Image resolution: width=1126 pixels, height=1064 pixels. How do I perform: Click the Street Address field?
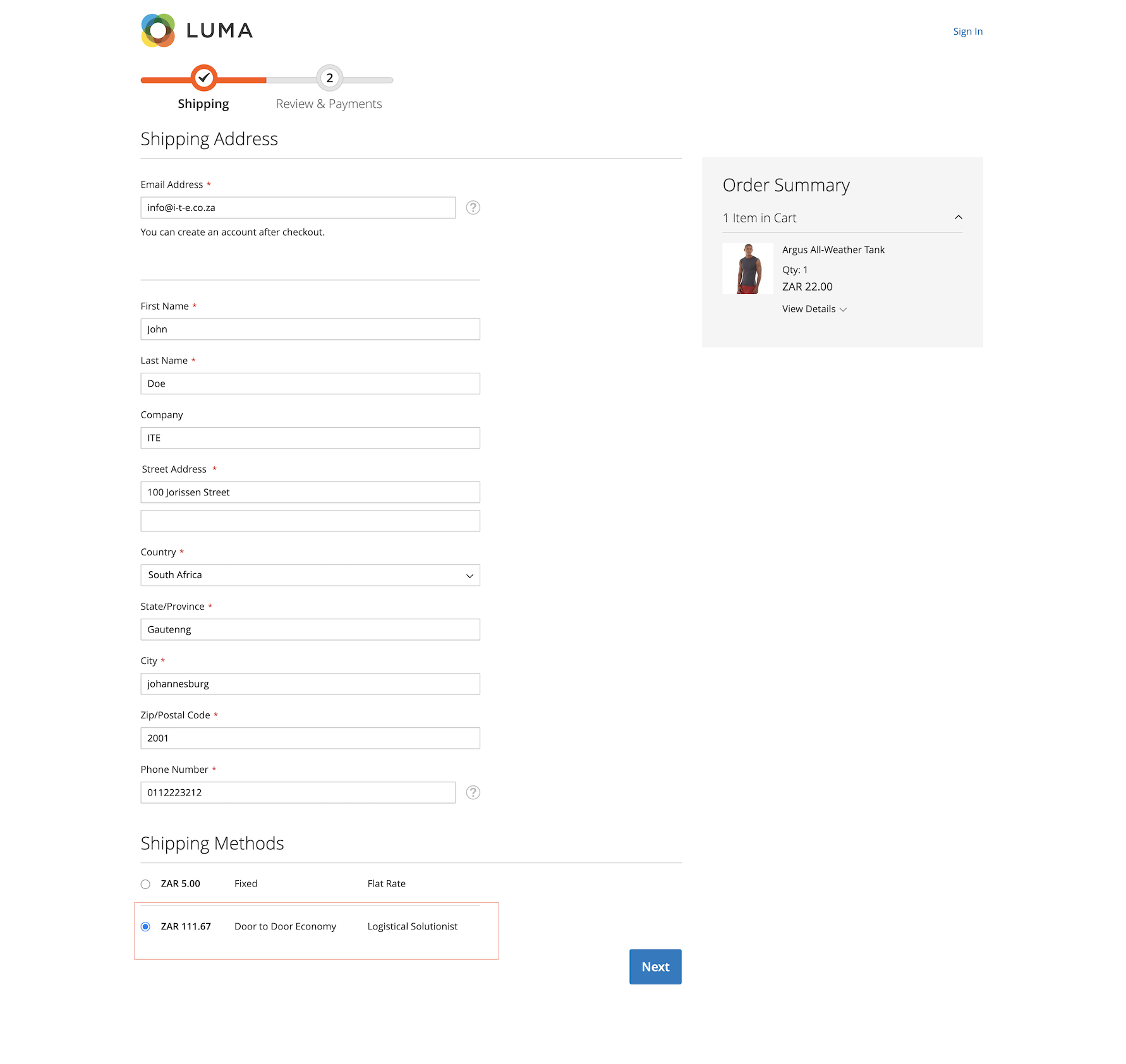(x=310, y=492)
